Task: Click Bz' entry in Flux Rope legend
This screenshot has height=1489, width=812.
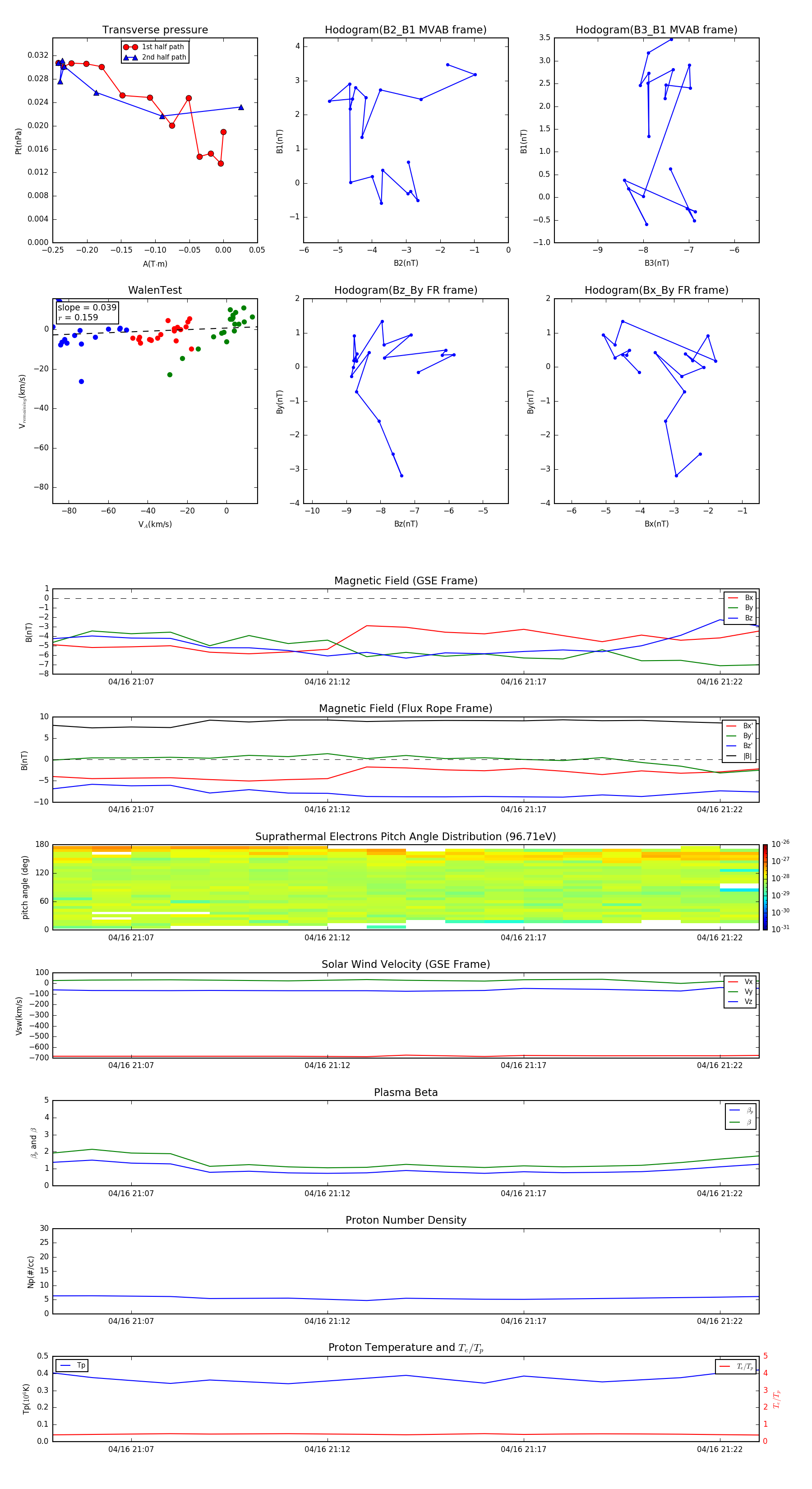Action: point(740,746)
